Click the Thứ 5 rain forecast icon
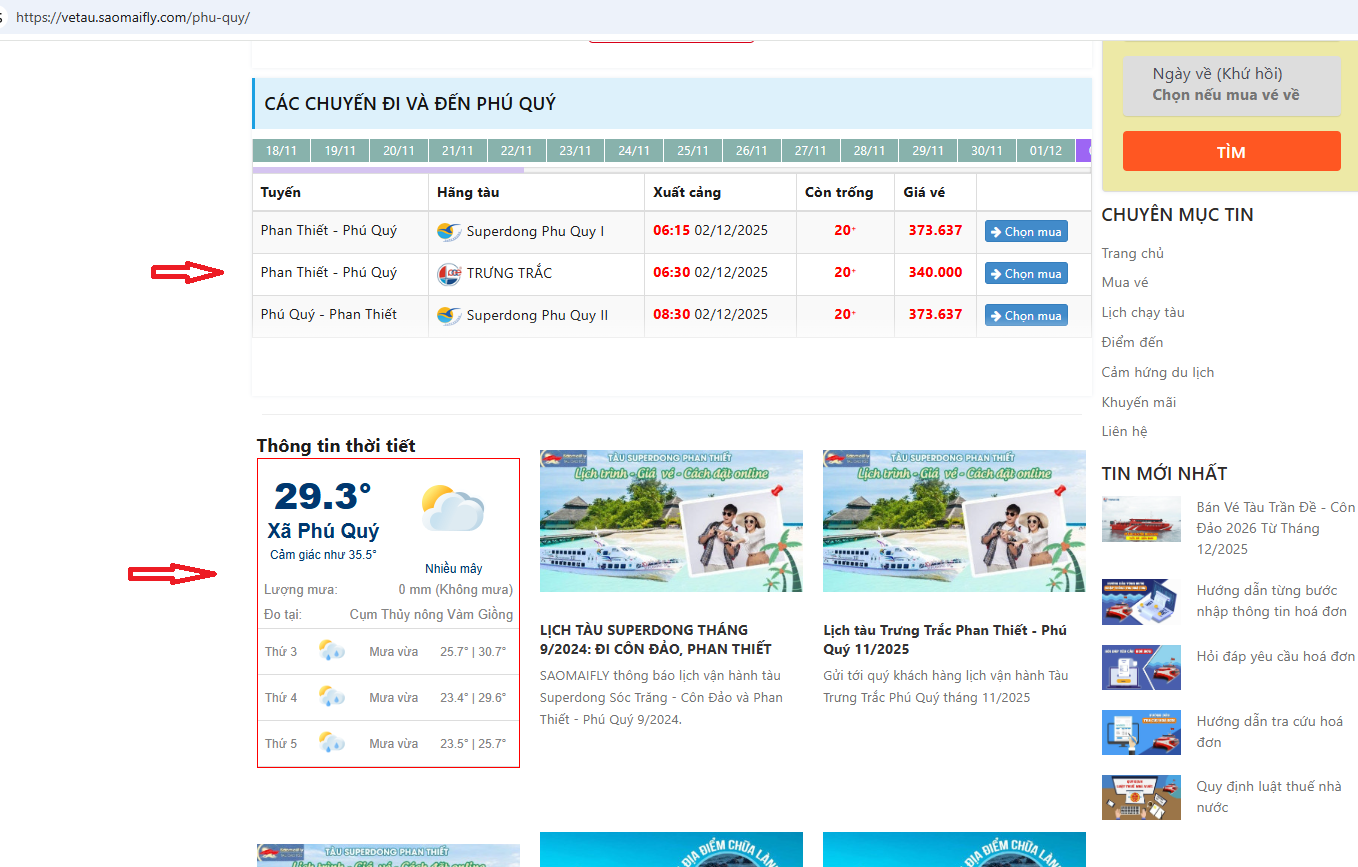This screenshot has width=1358, height=867. point(332,743)
